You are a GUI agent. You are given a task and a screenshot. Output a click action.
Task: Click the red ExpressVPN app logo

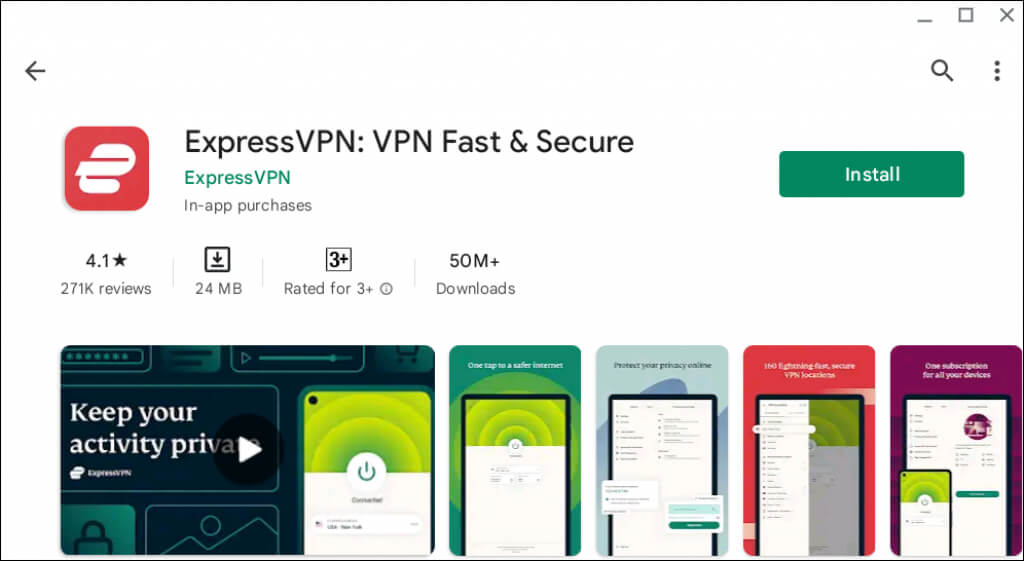(106, 168)
